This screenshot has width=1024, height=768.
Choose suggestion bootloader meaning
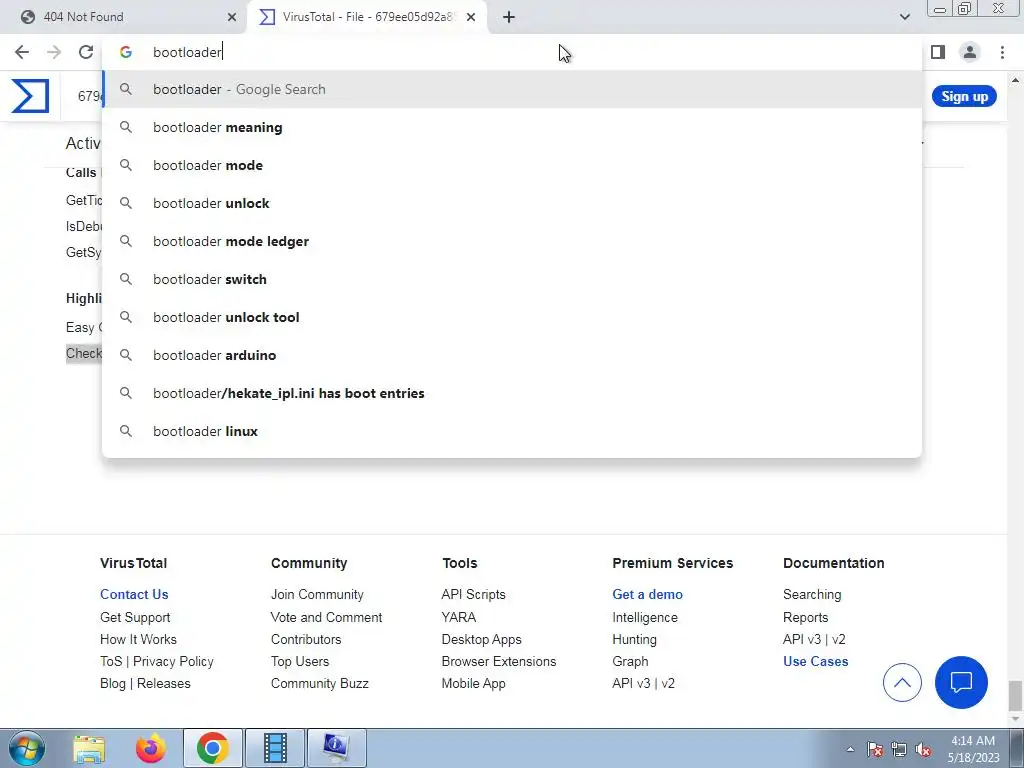(x=512, y=127)
